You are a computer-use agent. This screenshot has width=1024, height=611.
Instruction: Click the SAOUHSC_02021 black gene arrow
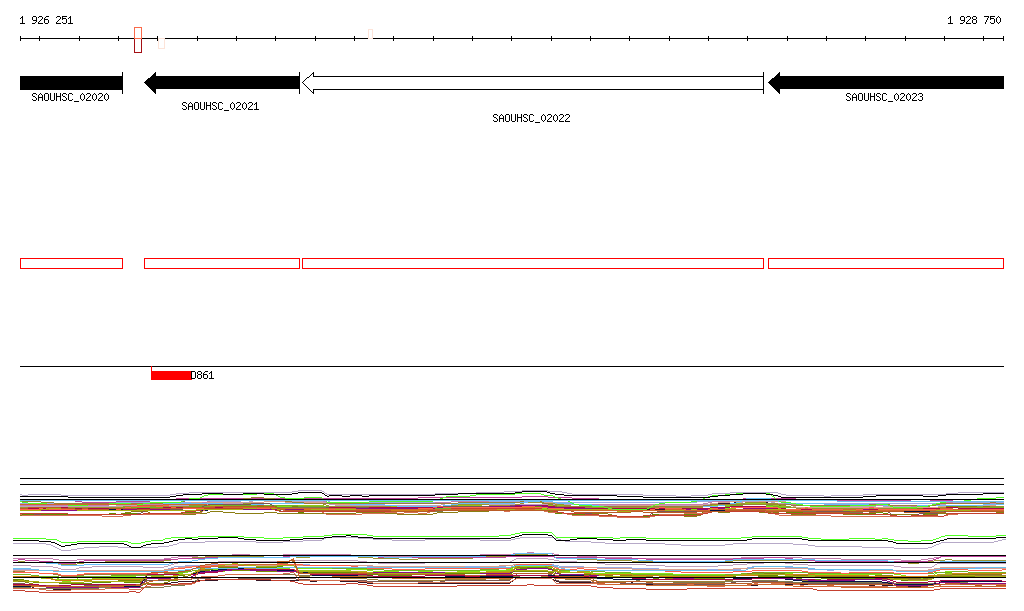pos(222,83)
